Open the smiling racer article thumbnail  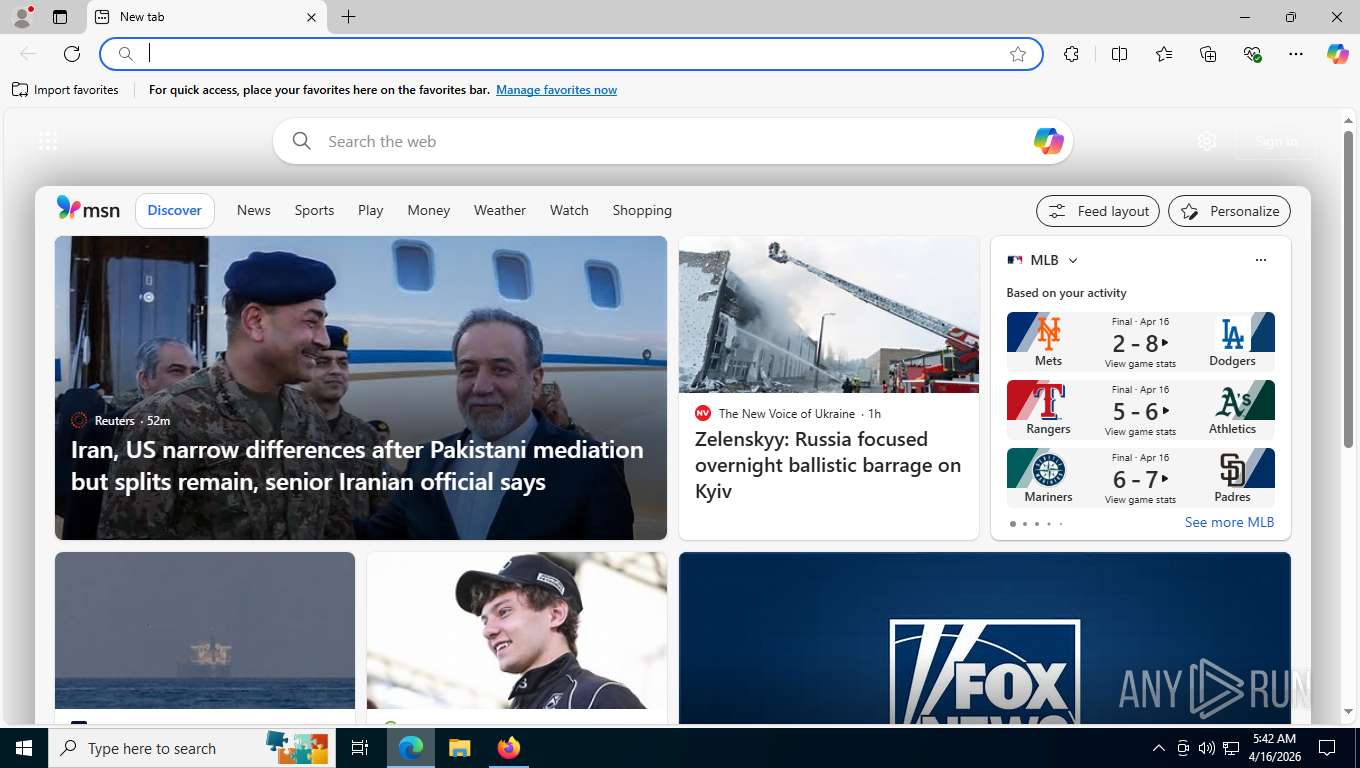click(517, 631)
